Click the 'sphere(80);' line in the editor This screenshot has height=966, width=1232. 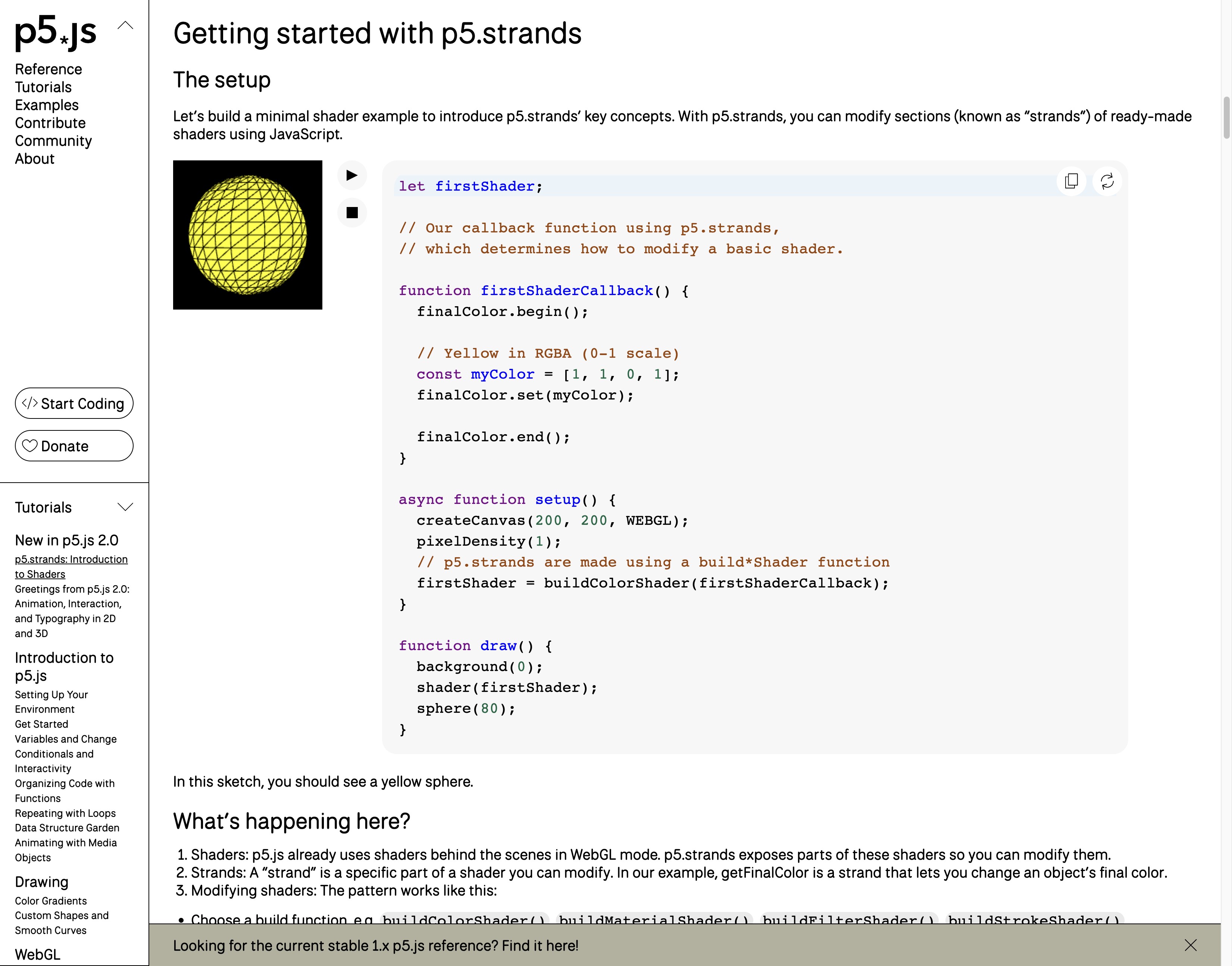[x=466, y=709]
